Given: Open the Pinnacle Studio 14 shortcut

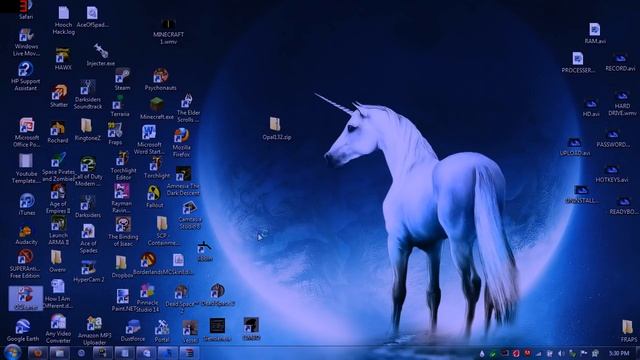Looking at the screenshot, I should [x=147, y=298].
